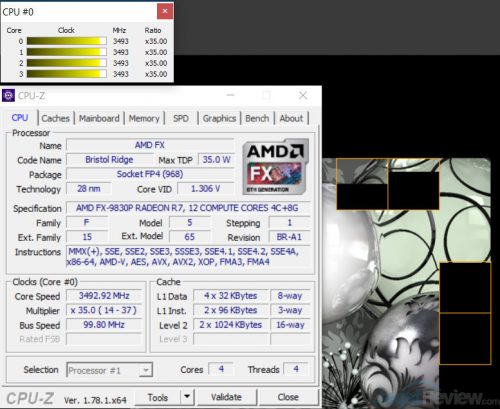Click the CPU #0 window title
Screen dimensions: 500x409
pyautogui.click(x=18, y=12)
